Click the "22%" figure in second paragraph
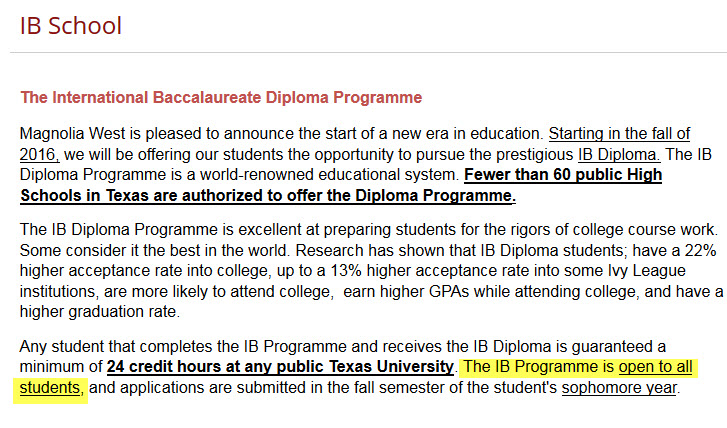The image size is (727, 428). (701, 250)
